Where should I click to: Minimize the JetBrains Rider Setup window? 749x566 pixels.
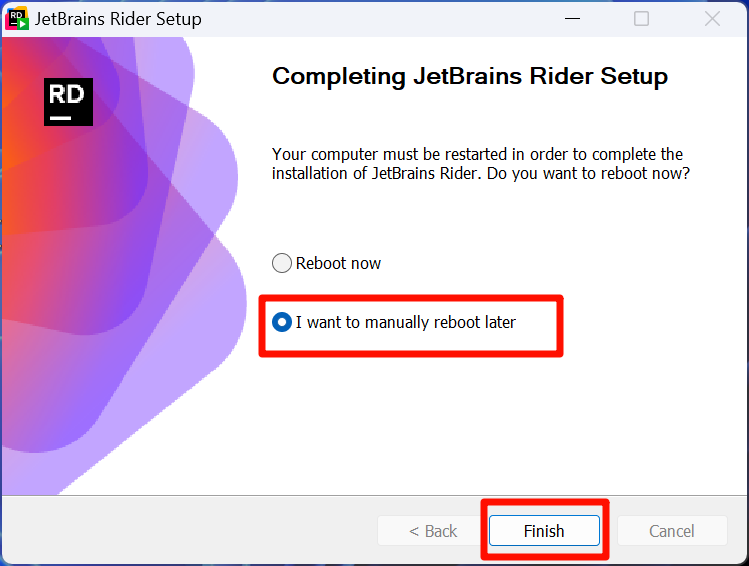(572, 19)
